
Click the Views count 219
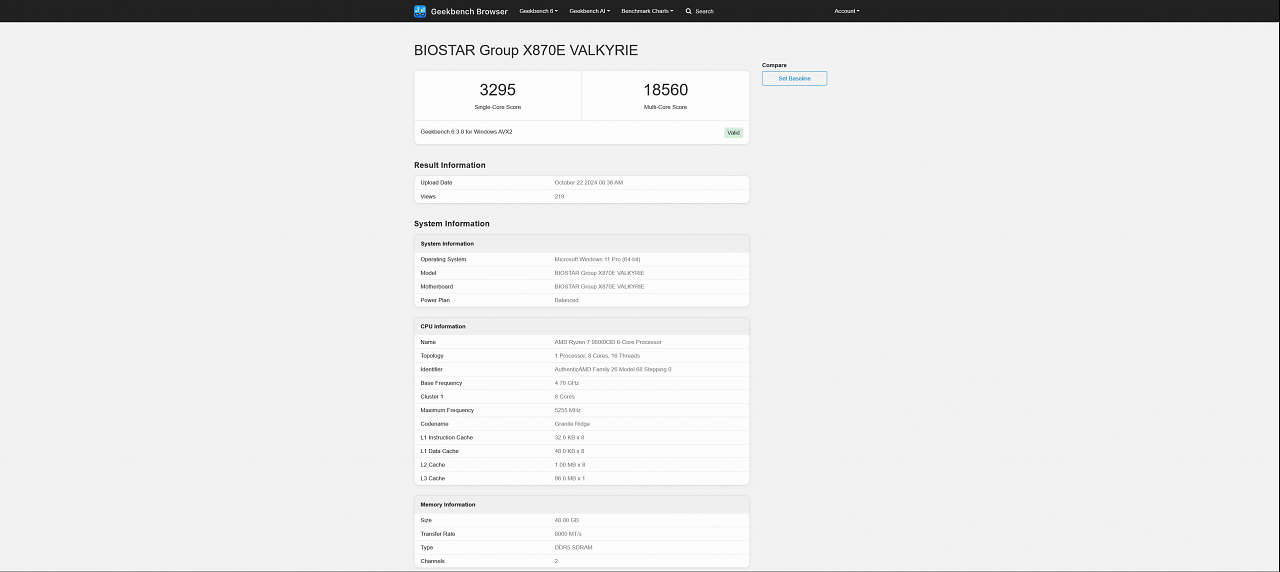coord(559,196)
